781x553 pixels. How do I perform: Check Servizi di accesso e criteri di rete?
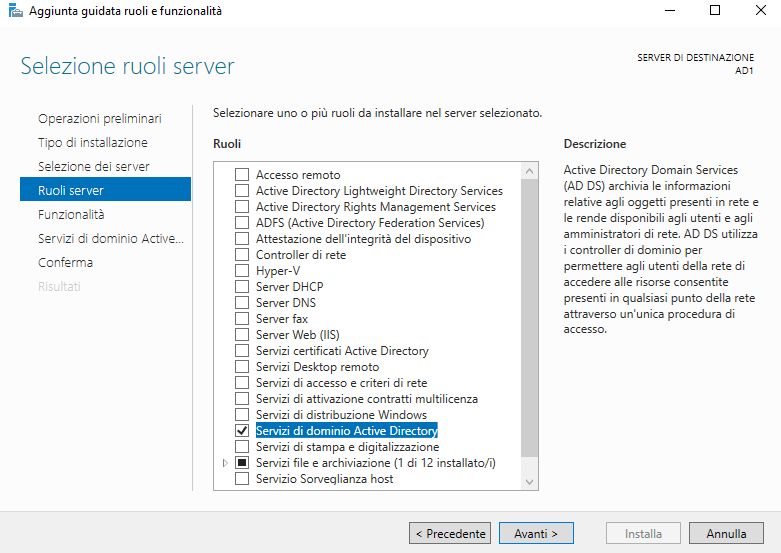tap(242, 383)
